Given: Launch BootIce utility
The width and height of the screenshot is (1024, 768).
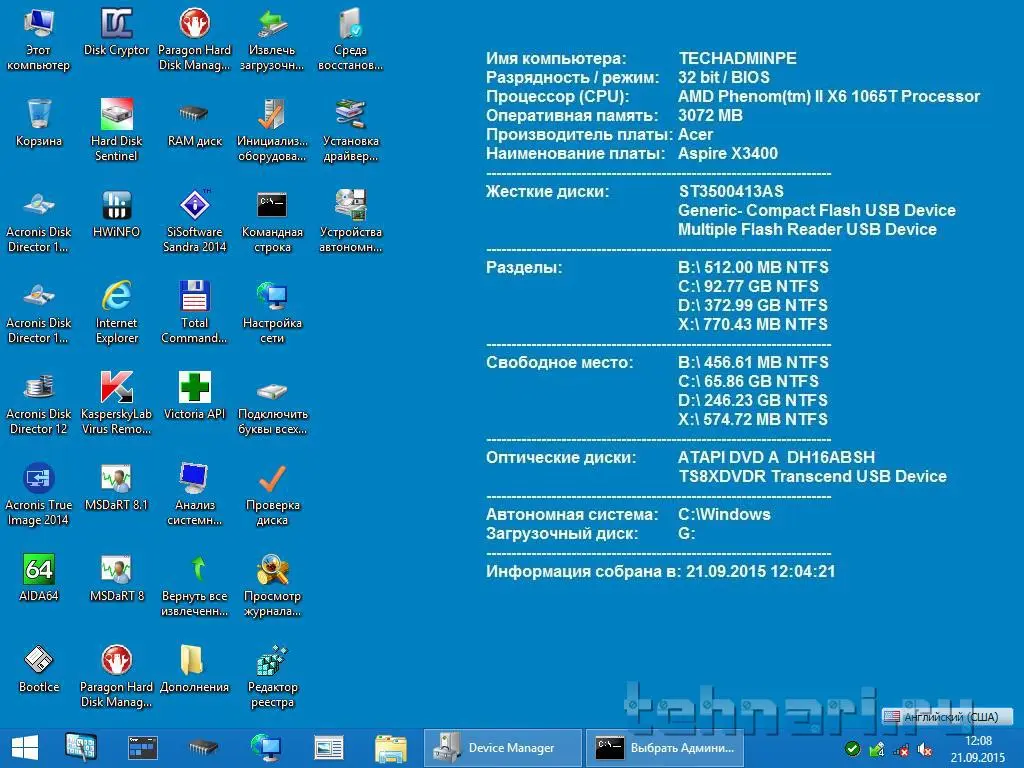Looking at the screenshot, I should (38, 661).
